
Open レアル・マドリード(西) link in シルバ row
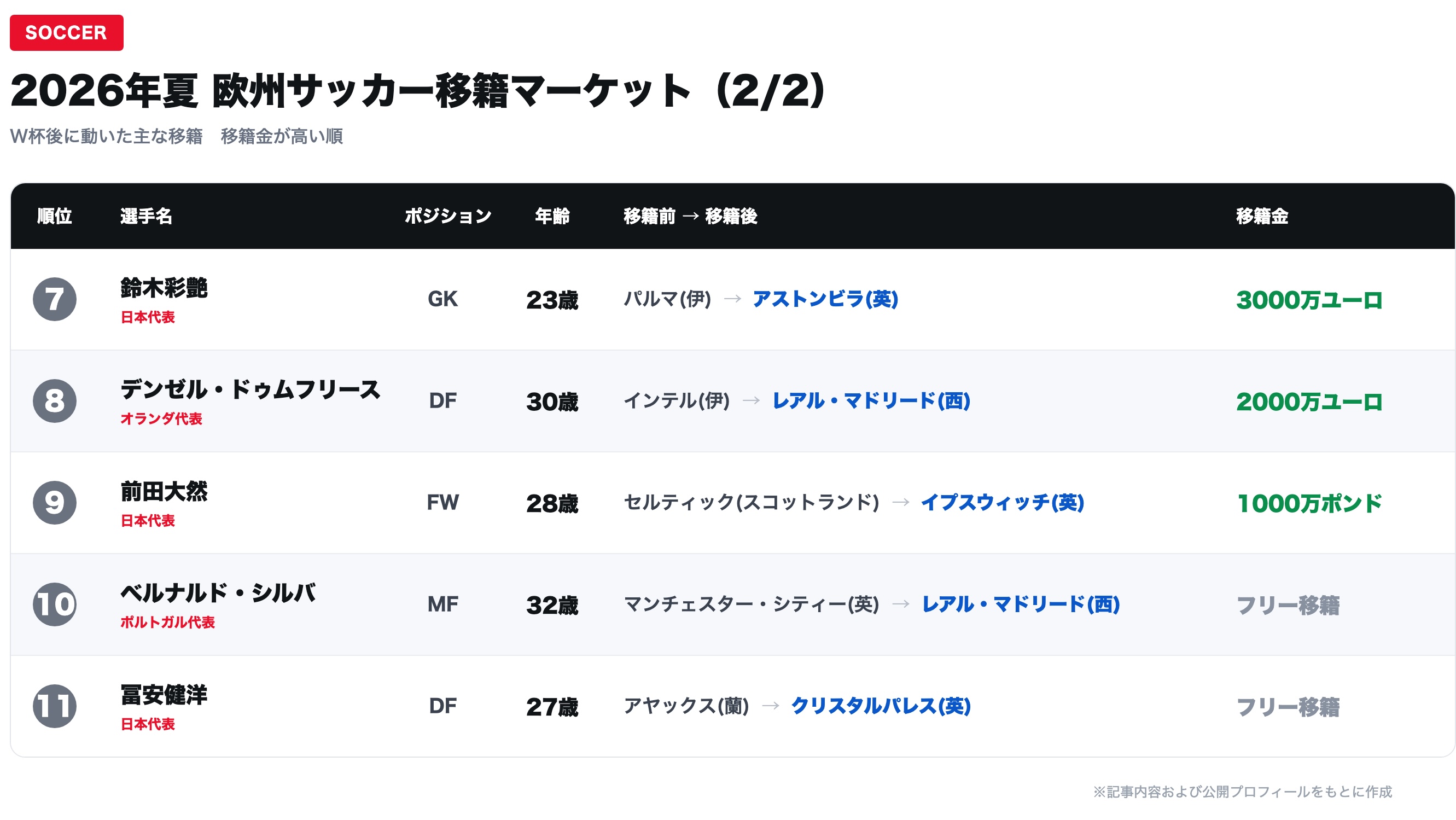pyautogui.click(x=1021, y=604)
